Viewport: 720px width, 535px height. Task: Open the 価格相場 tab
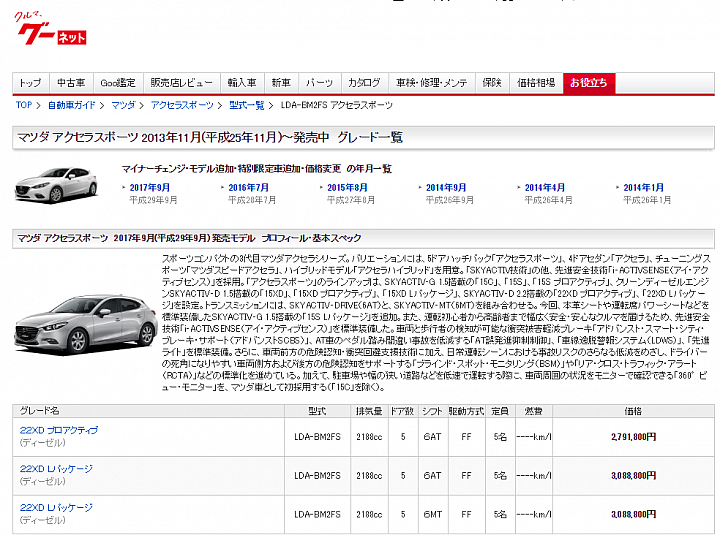pyautogui.click(x=536, y=83)
